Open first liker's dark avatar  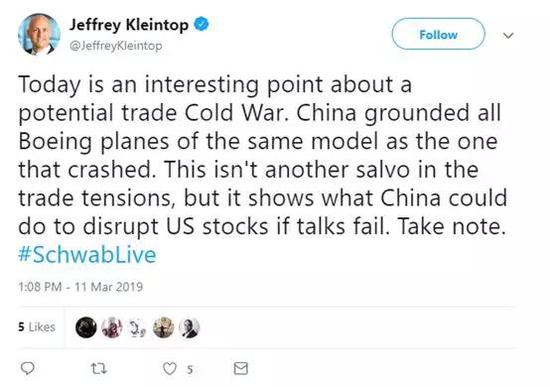(x=86, y=327)
